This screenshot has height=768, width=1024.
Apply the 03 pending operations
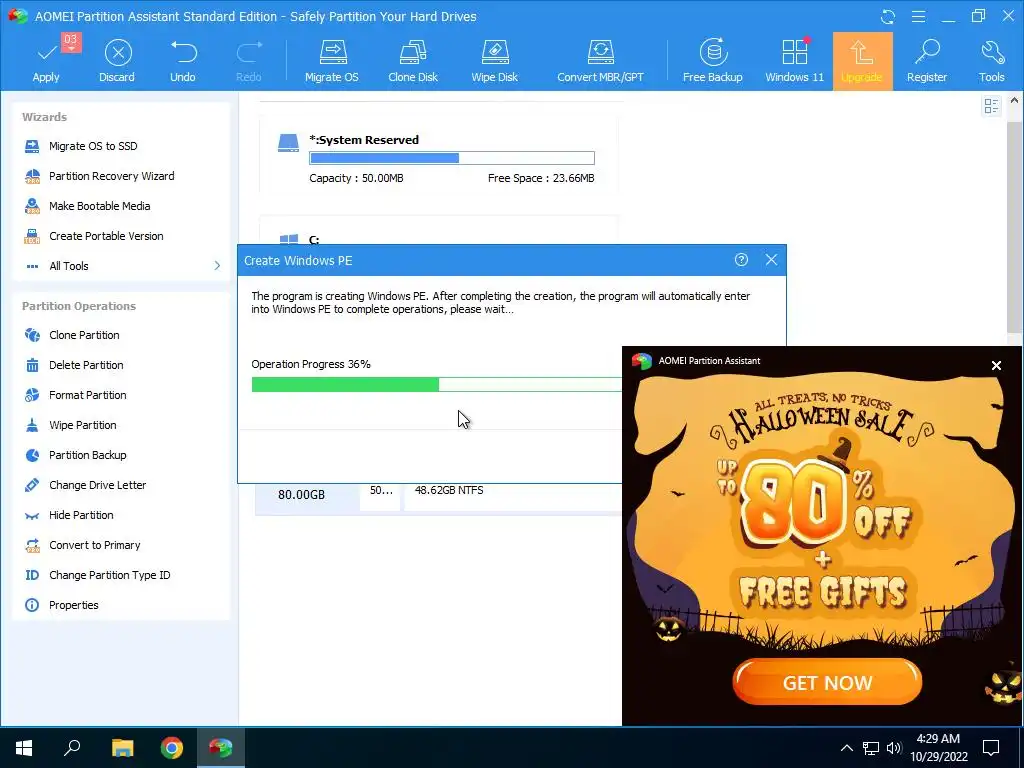click(46, 61)
